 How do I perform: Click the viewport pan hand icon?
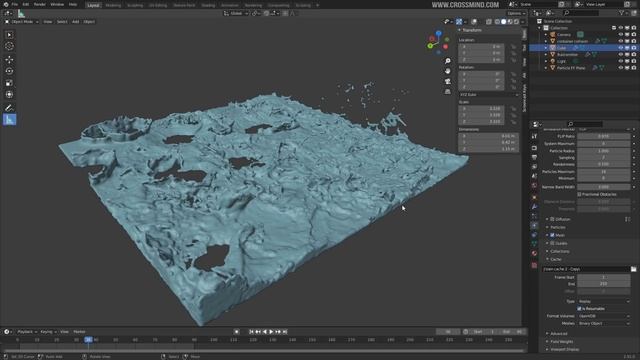click(x=448, y=71)
